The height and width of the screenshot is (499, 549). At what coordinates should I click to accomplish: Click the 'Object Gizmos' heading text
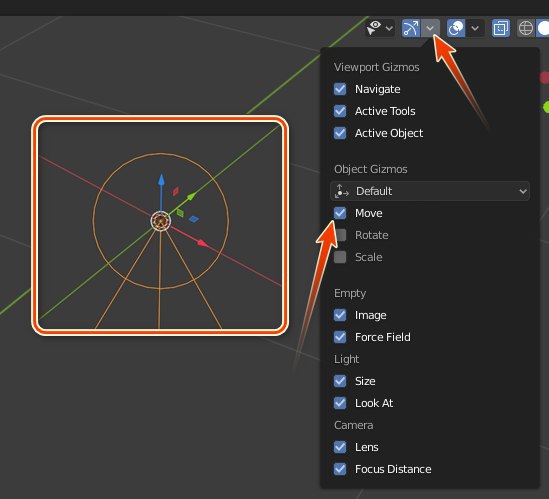coord(370,169)
